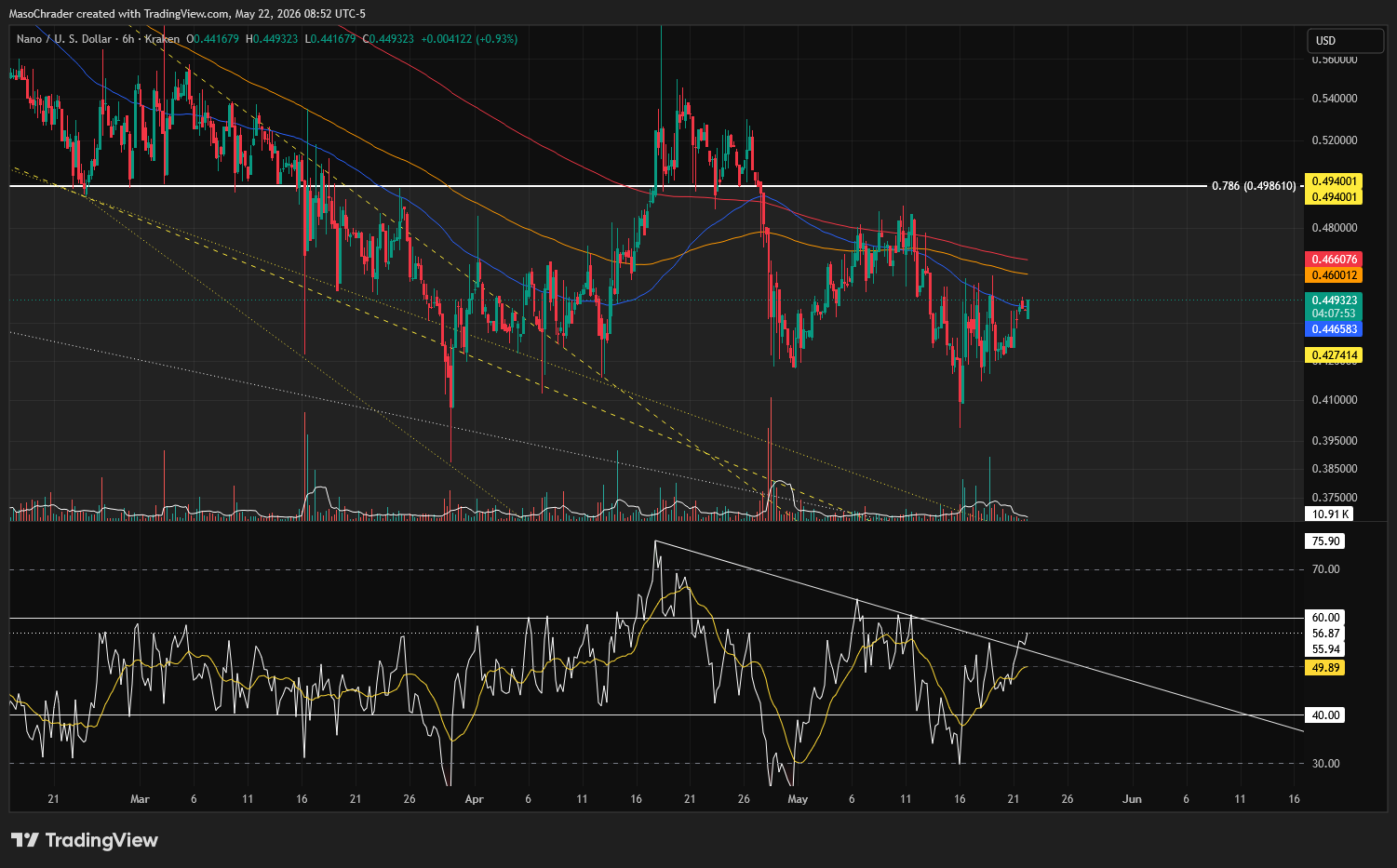1397x868 pixels.
Task: Click the high value H0.449323 in header
Action: click(x=272, y=39)
